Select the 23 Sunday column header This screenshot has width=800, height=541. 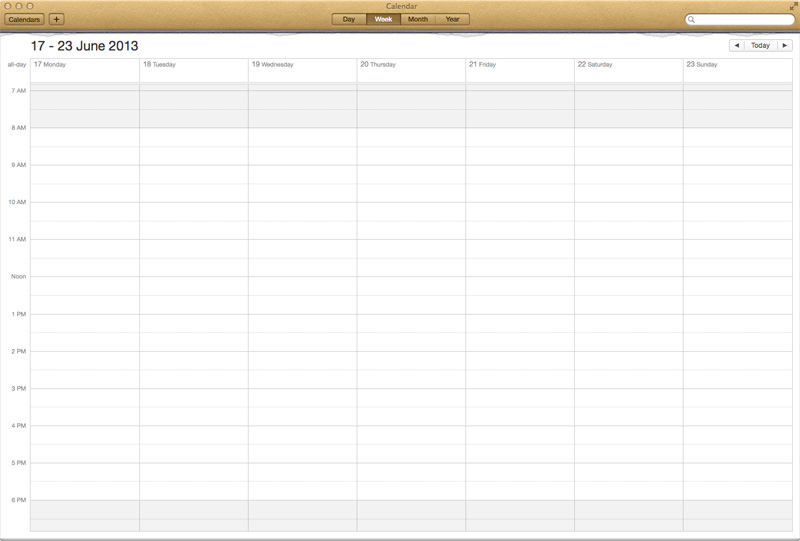pos(738,70)
